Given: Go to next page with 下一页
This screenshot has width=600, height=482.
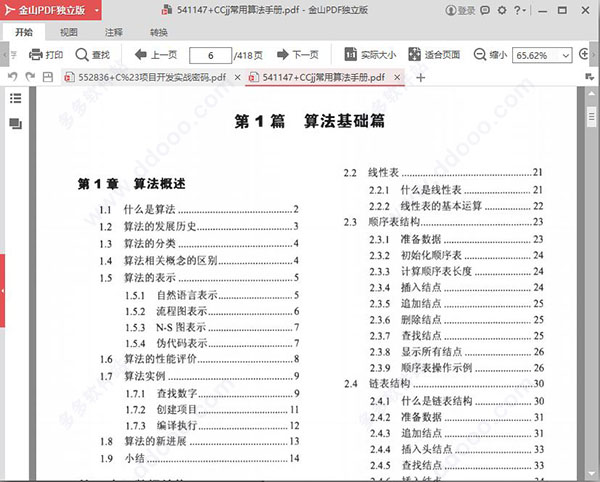Looking at the screenshot, I should coord(298,55).
